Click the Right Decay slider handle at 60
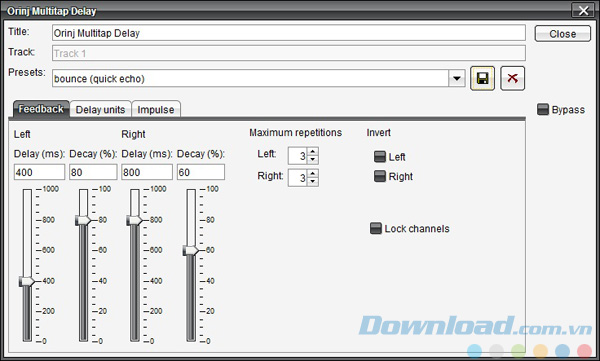 click(191, 251)
